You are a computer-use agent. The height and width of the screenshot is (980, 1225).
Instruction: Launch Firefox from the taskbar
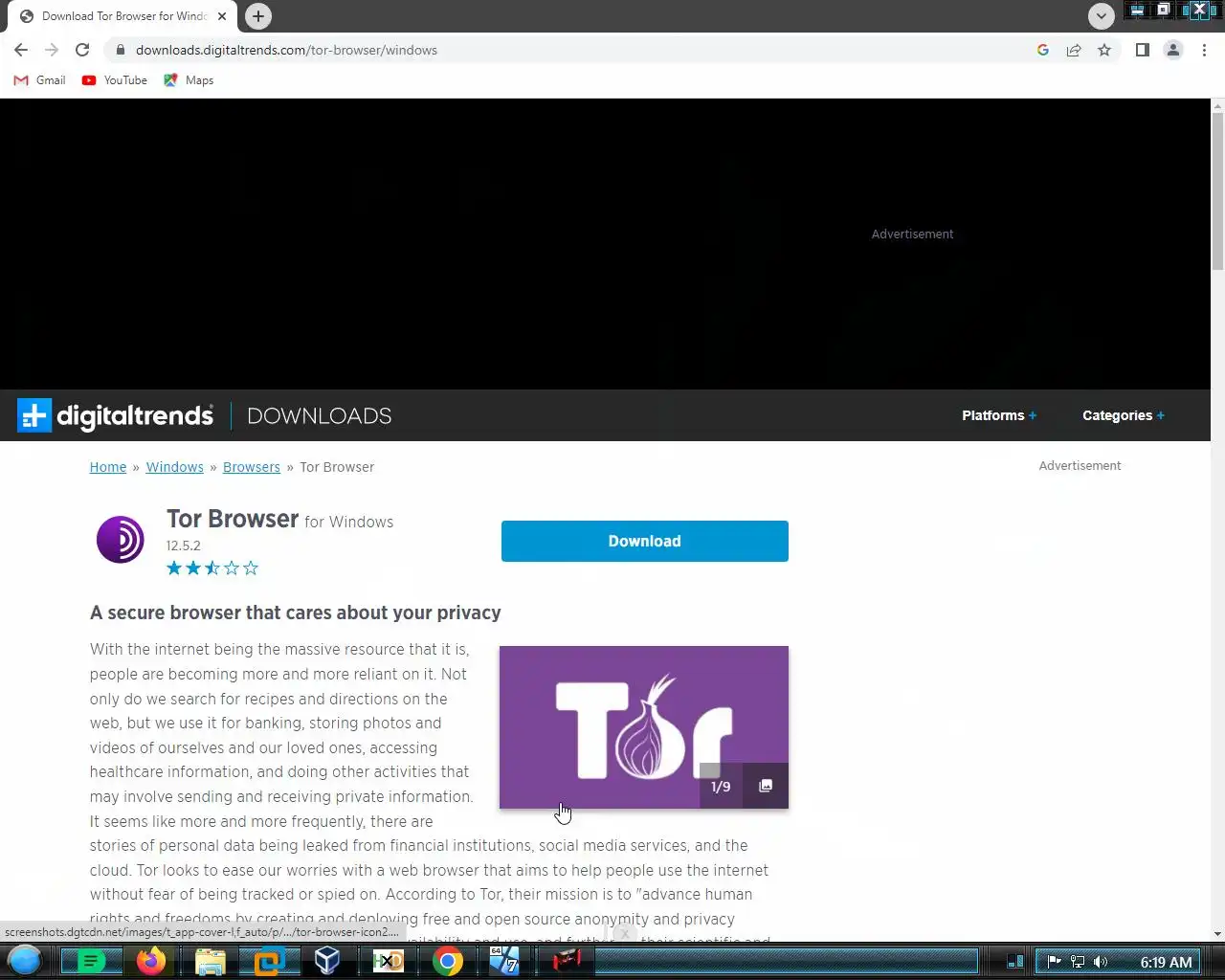[150, 961]
